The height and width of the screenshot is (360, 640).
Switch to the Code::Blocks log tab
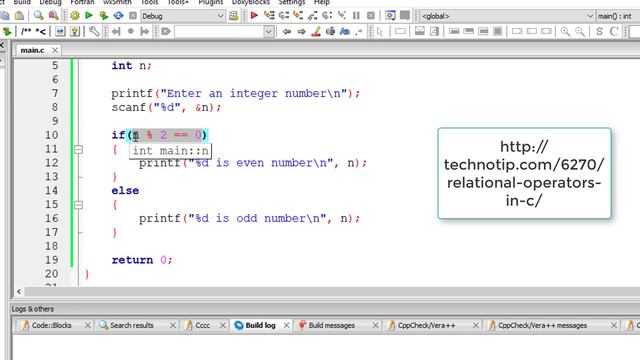(x=51, y=325)
